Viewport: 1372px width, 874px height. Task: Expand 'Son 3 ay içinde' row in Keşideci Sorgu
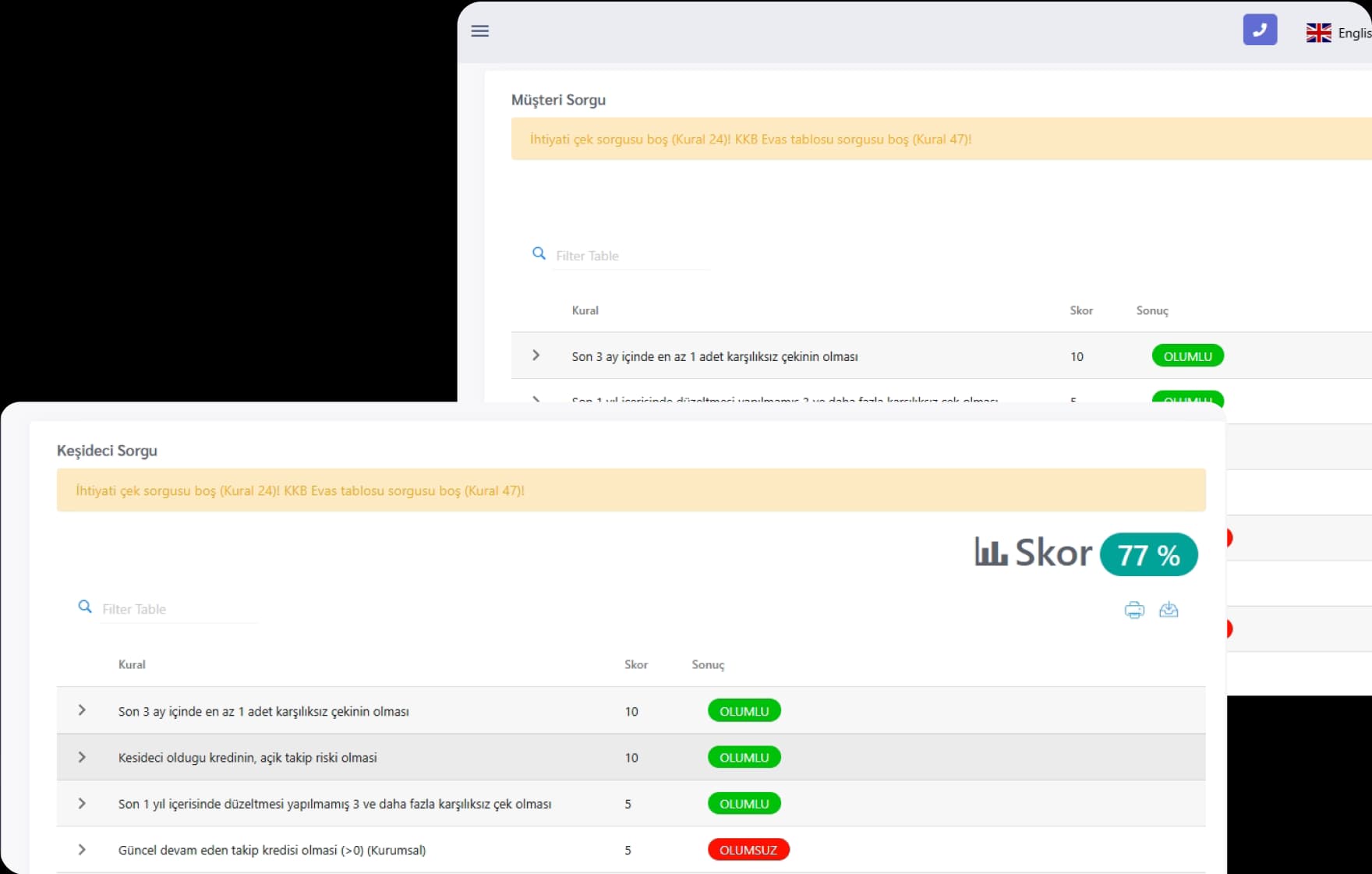pos(82,710)
